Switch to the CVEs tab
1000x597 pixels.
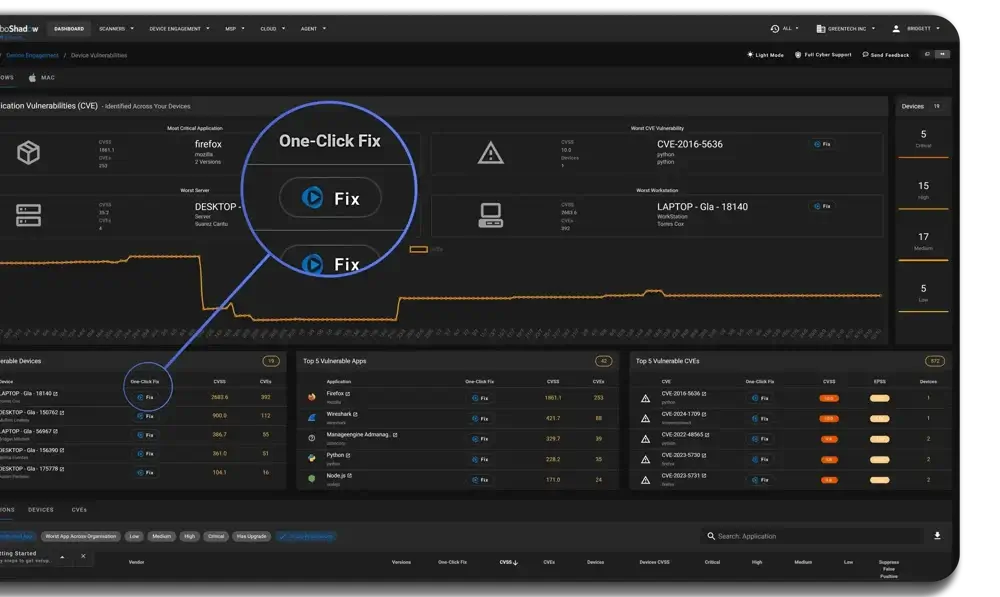click(79, 509)
